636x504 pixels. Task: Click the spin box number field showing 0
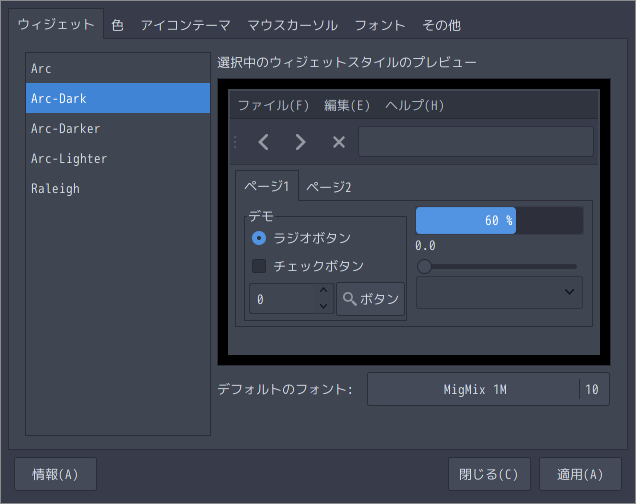[283, 299]
